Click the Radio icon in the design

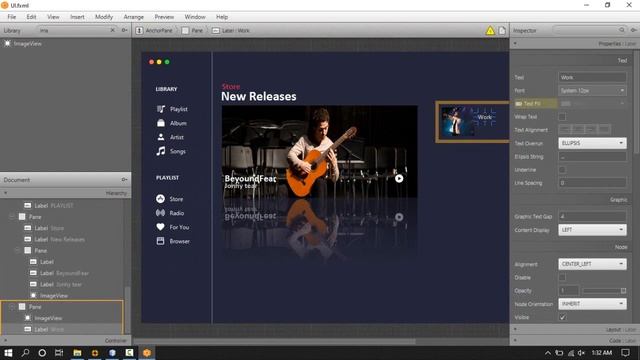160,213
